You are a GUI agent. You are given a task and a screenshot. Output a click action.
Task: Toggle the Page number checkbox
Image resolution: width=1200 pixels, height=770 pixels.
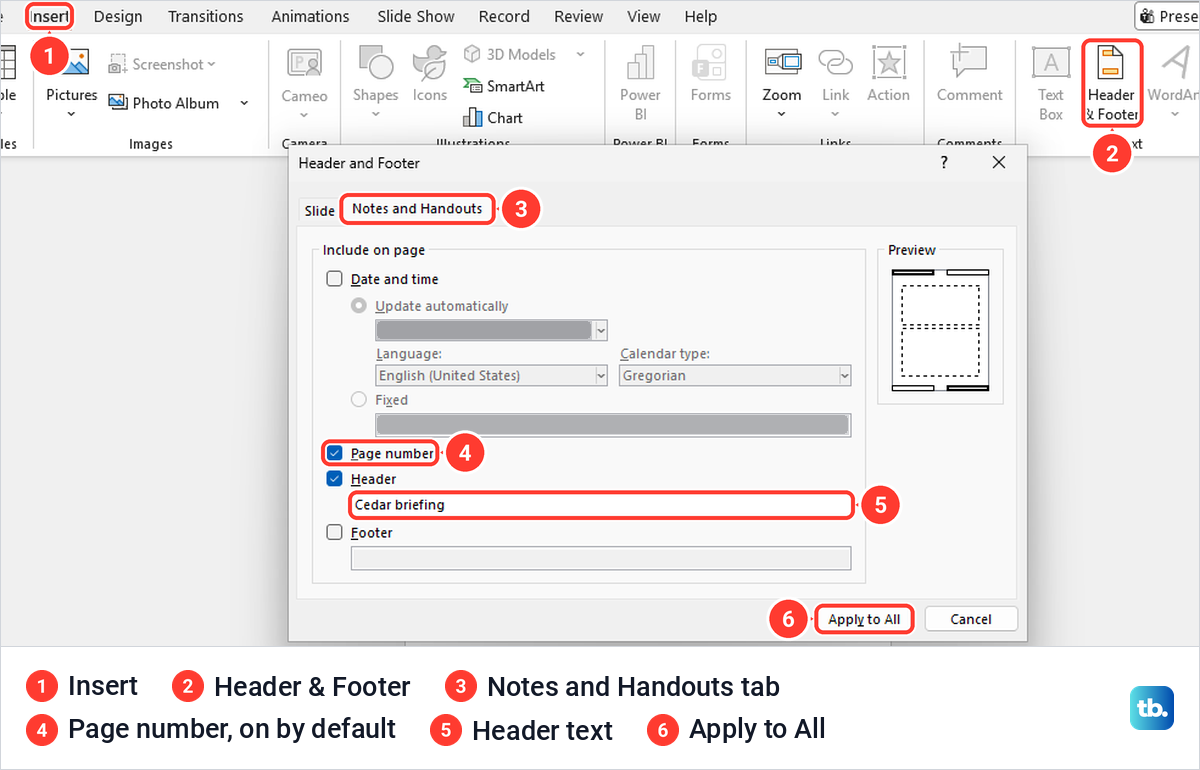[x=334, y=453]
